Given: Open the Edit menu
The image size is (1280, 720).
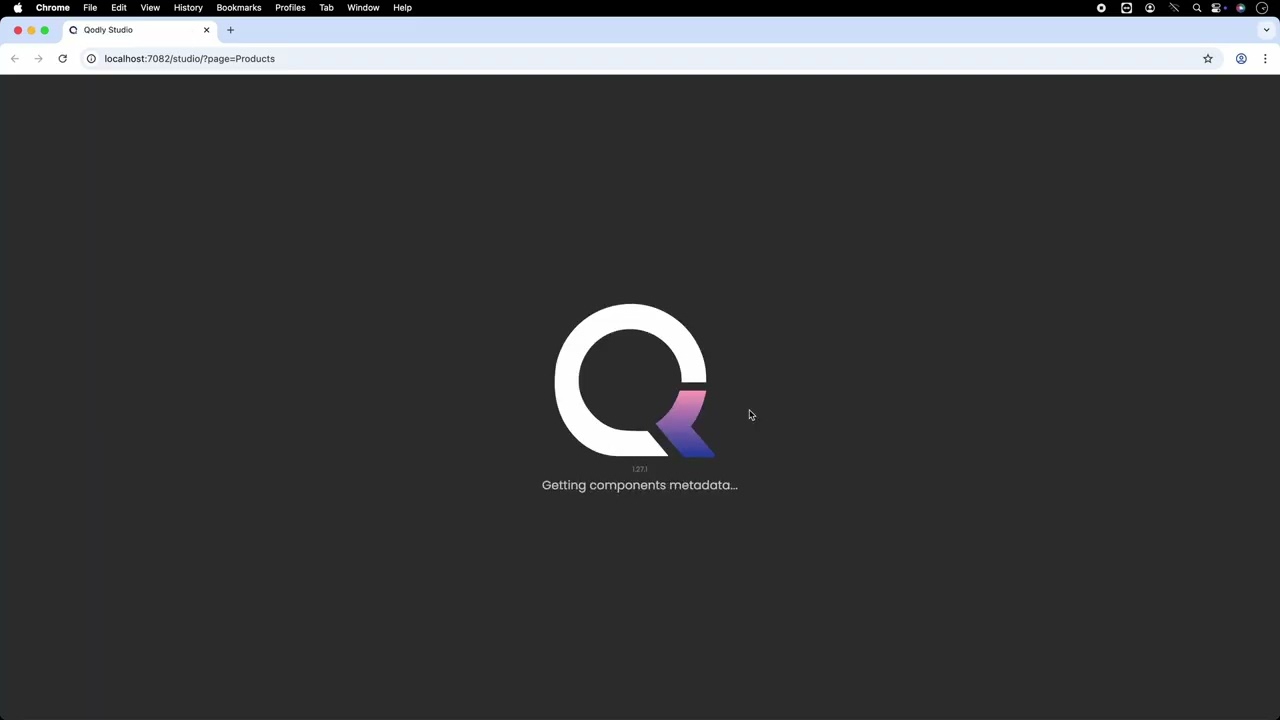Looking at the screenshot, I should pos(119,8).
